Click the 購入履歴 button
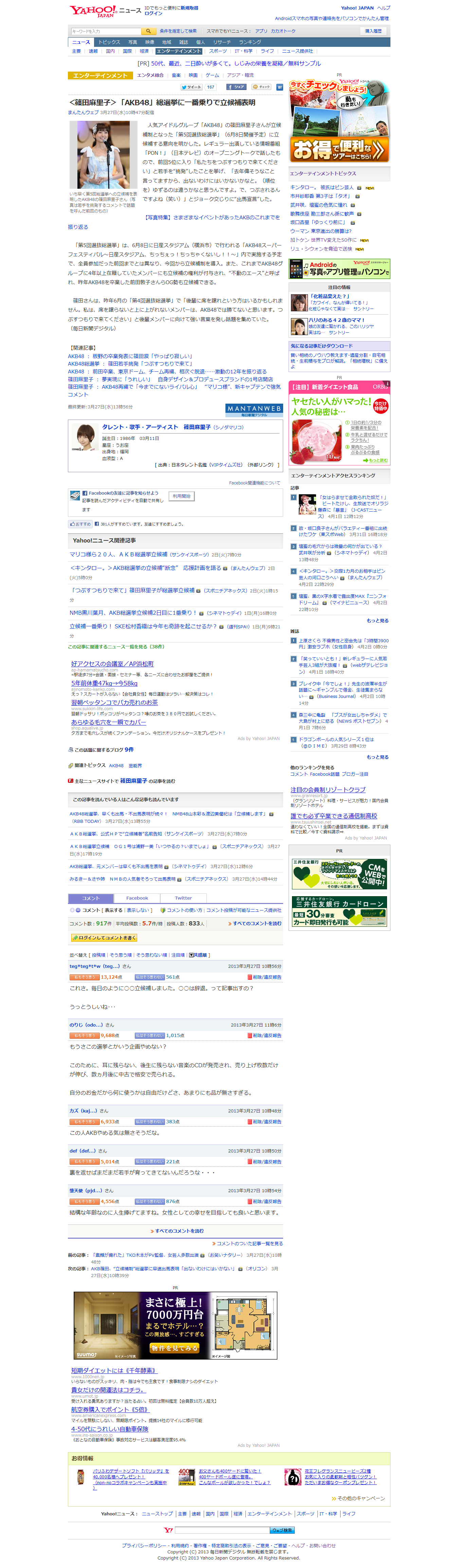Viewport: 458px width, 1568px height. [x=373, y=31]
